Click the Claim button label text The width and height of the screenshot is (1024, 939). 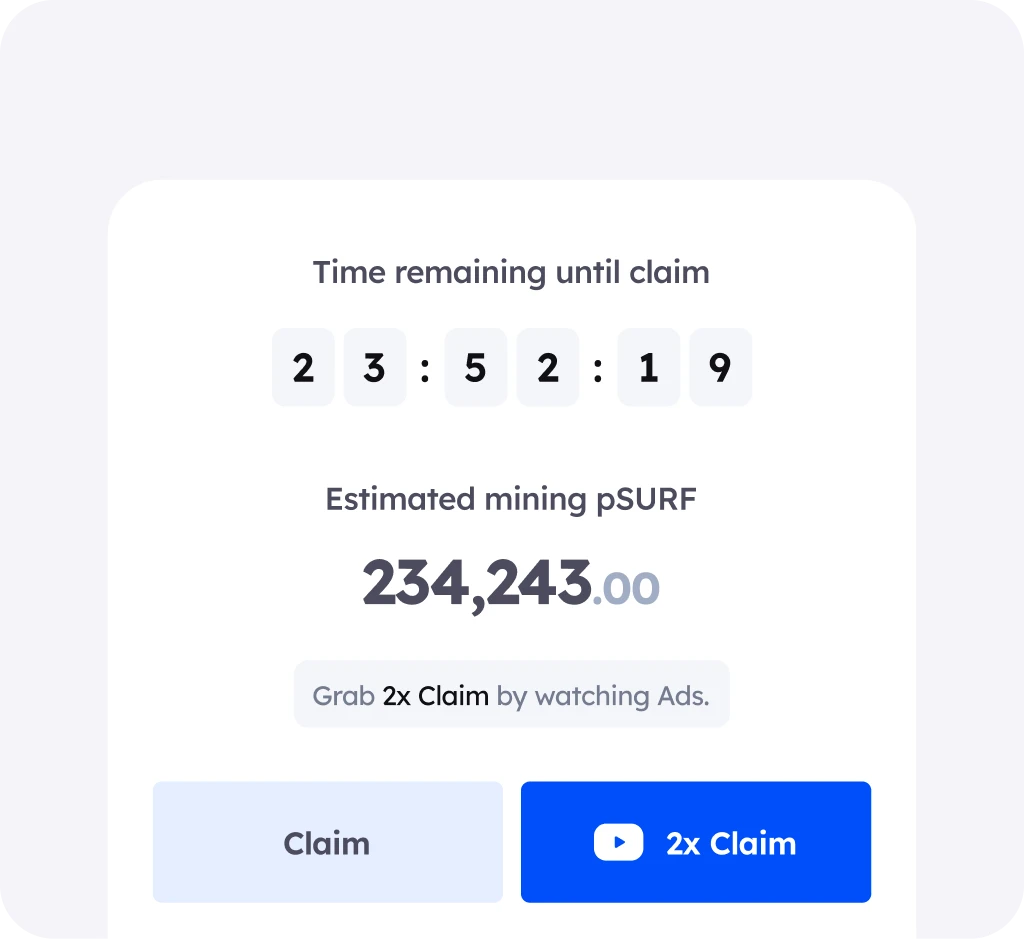click(x=327, y=842)
